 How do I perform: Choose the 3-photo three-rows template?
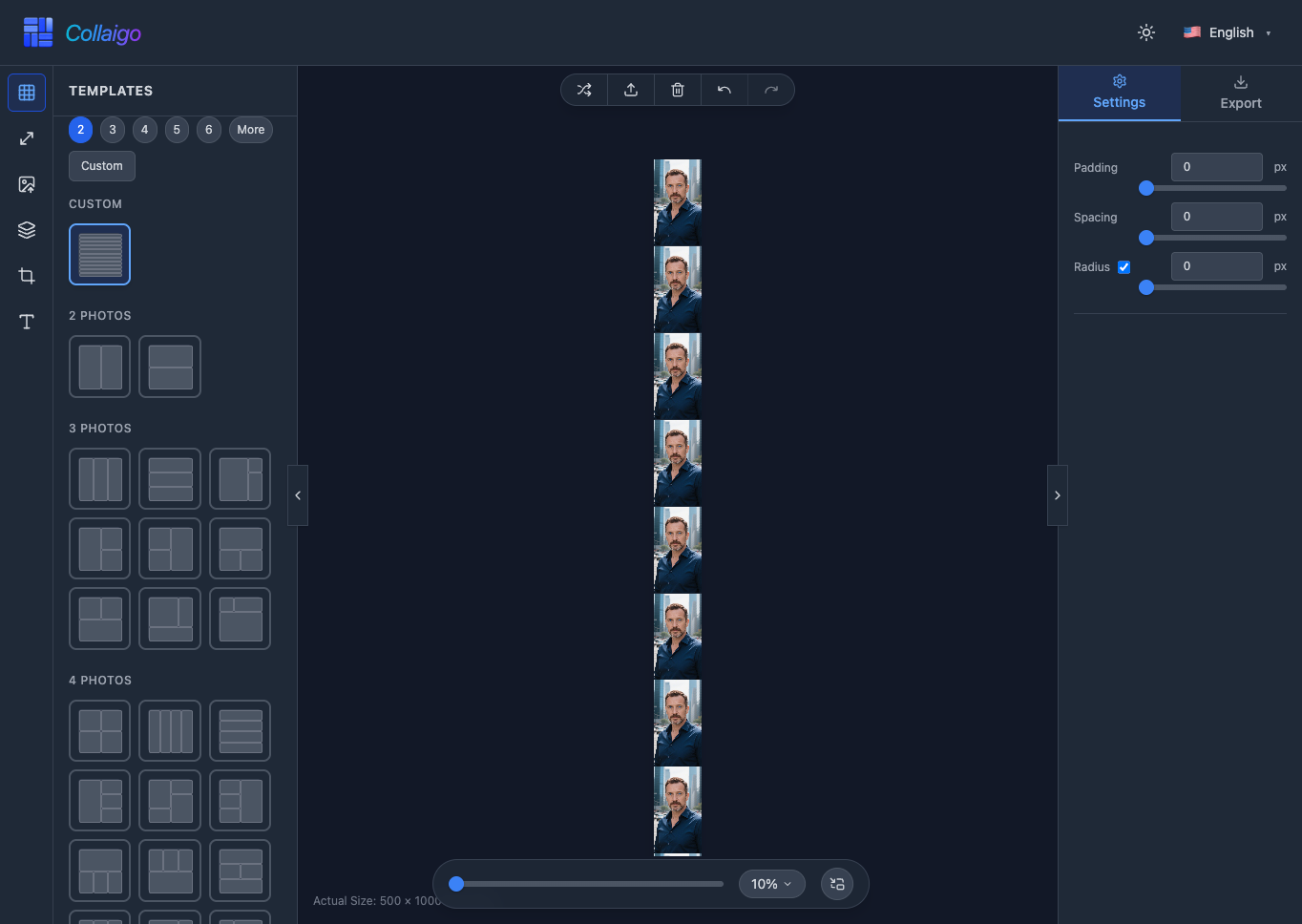pyautogui.click(x=170, y=479)
